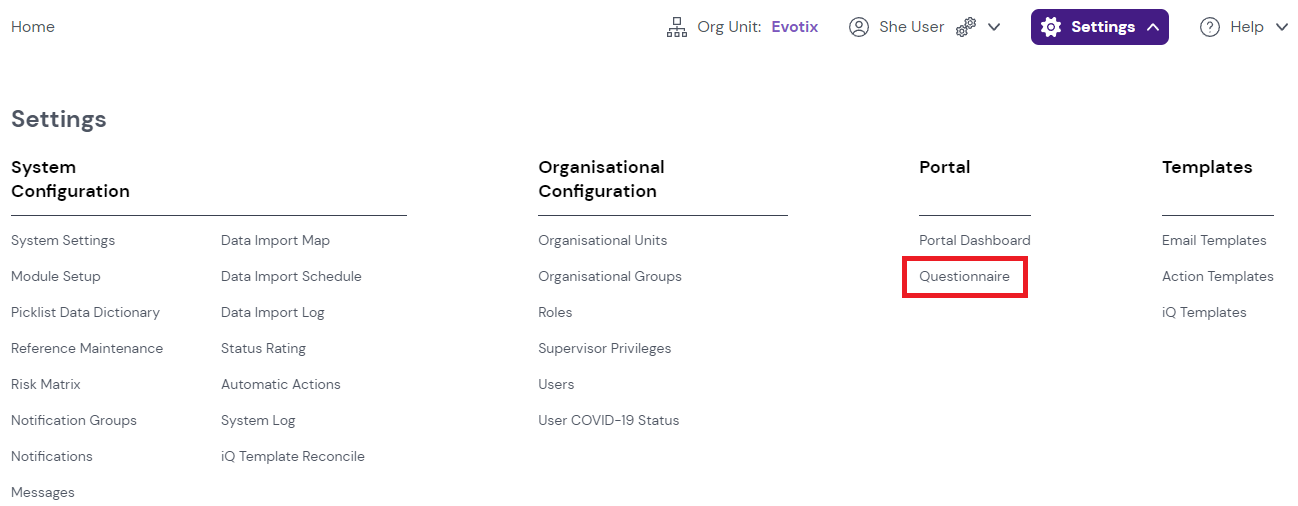Open Portal Dashboard settings
Screen dimensions: 1298x506
click(x=974, y=240)
